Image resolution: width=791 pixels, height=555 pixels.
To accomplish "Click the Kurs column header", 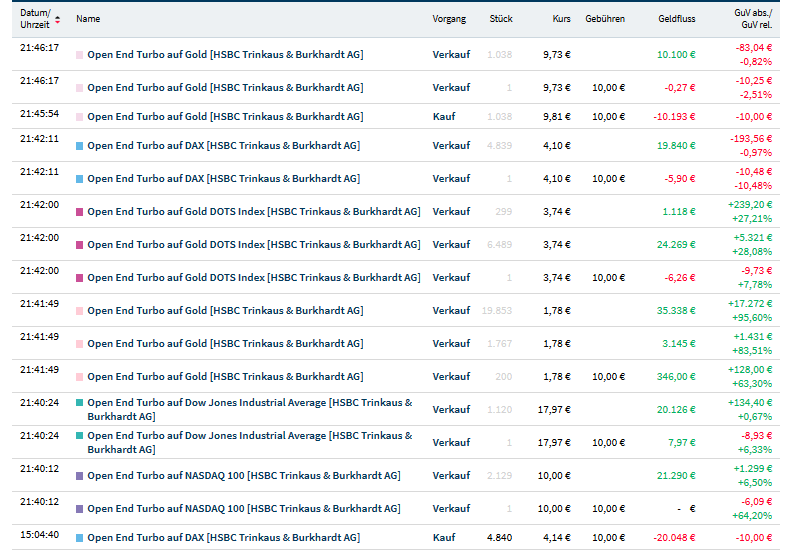I will point(562,19).
